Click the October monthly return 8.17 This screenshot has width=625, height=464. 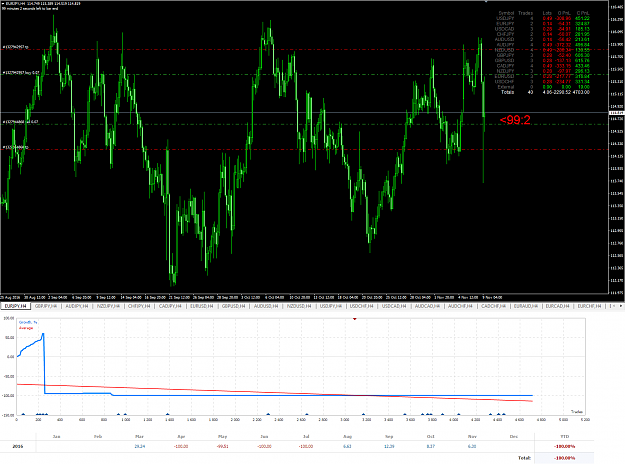[430, 446]
